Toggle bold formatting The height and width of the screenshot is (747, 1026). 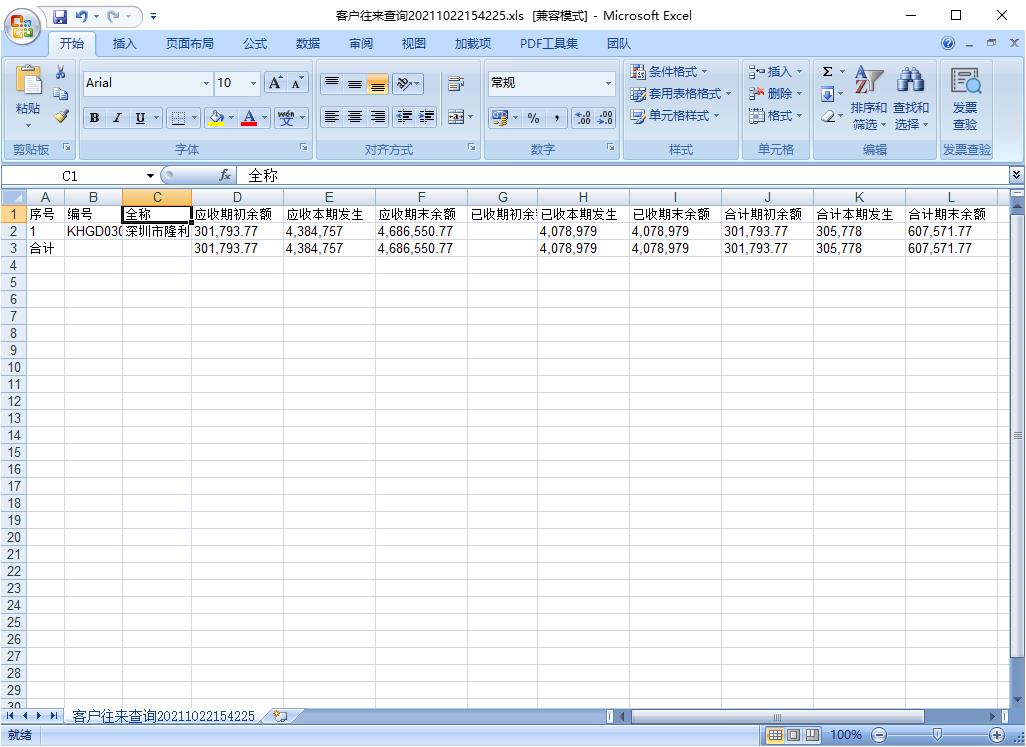tap(94, 118)
